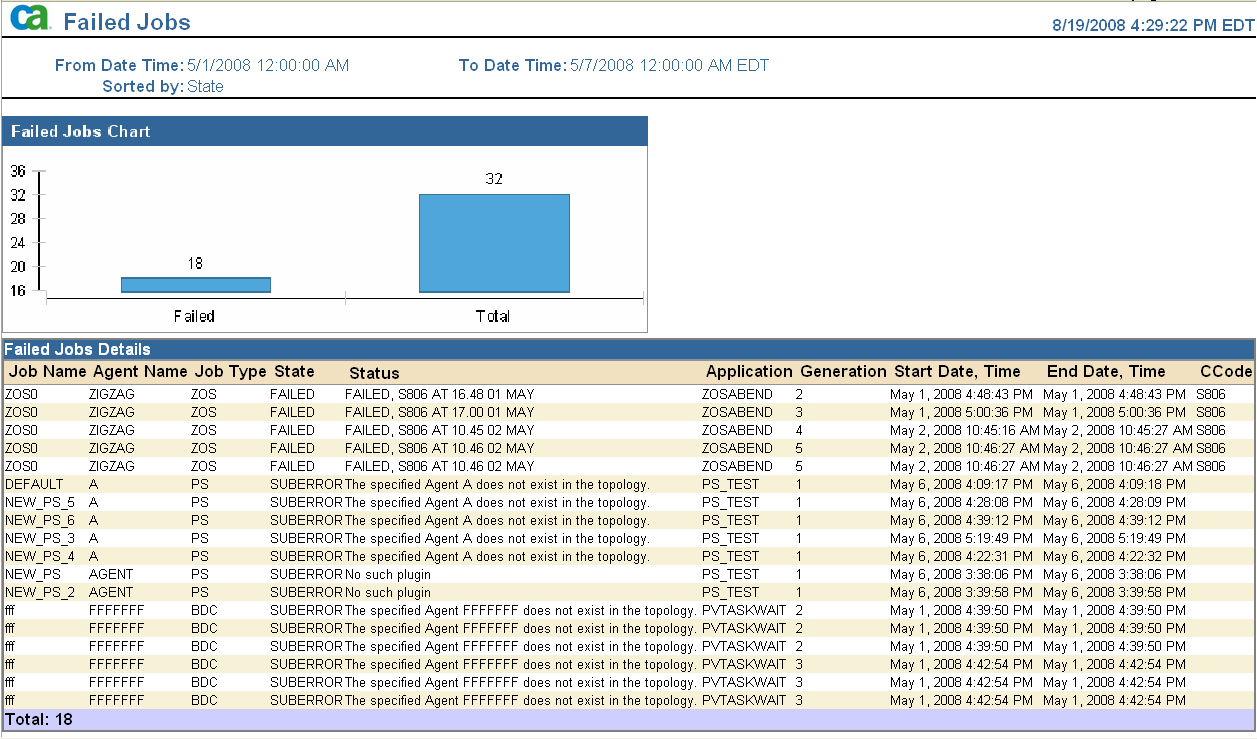Image resolution: width=1257 pixels, height=739 pixels.
Task: Click the Start Date, Time column header
Action: click(x=957, y=372)
